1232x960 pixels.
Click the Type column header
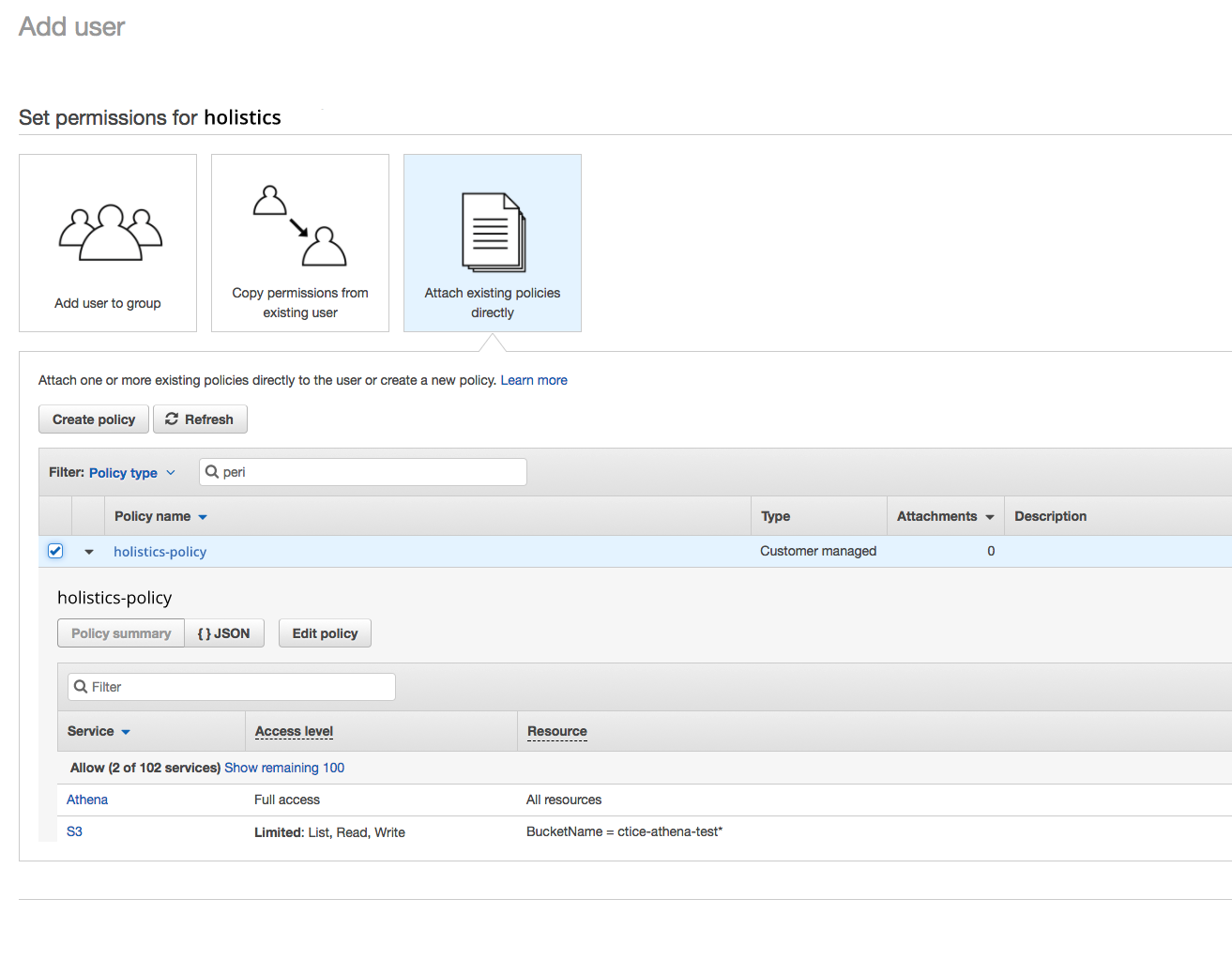[x=775, y=516]
